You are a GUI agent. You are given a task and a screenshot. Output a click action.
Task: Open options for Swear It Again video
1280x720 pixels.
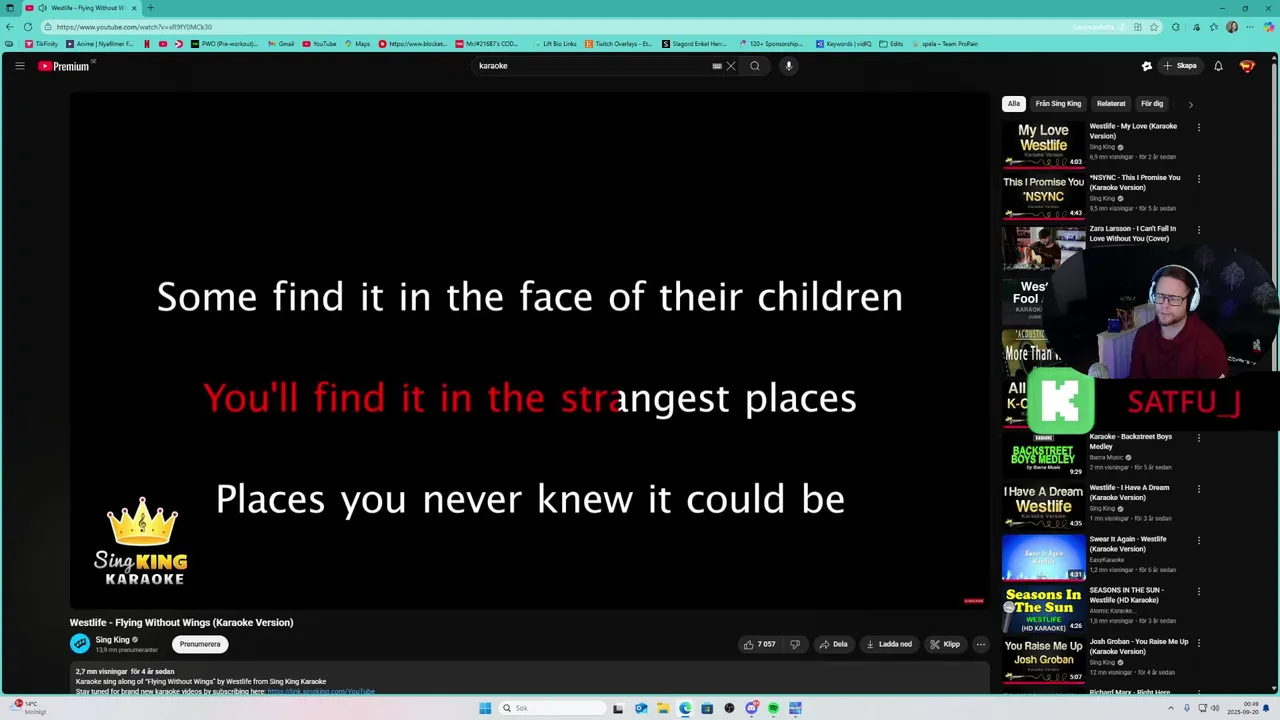point(1199,540)
